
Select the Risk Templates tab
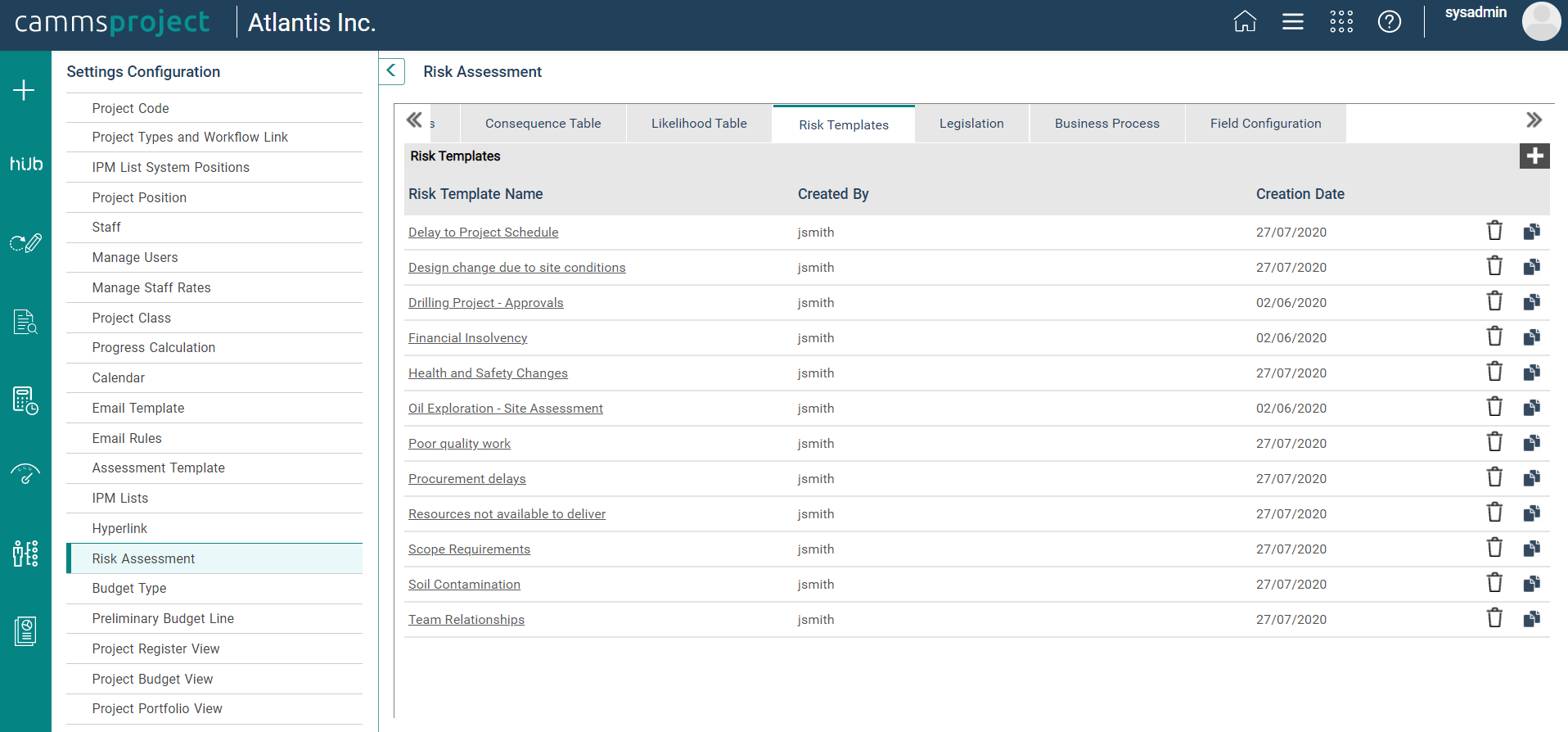844,124
